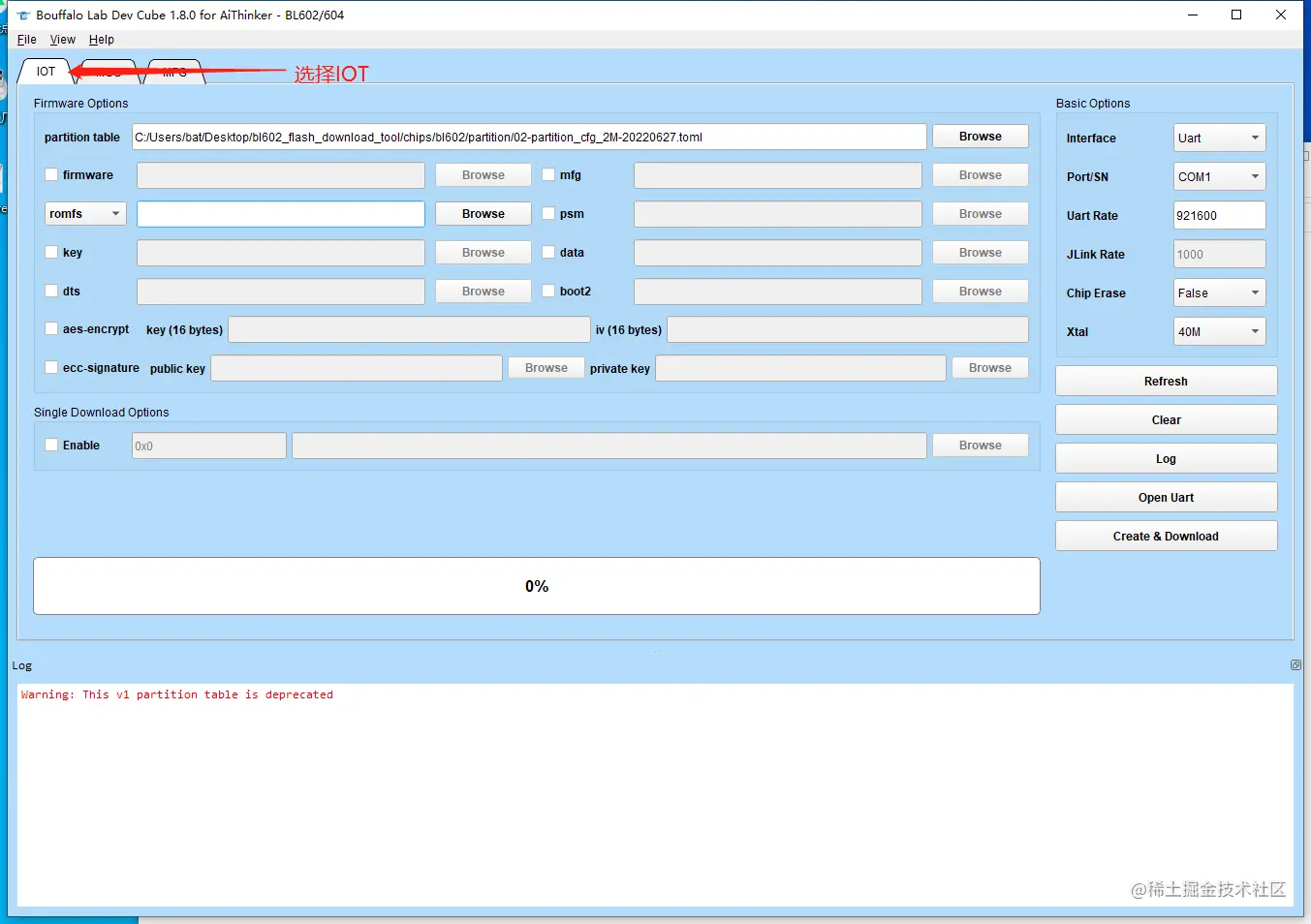Click the Log panel float icon

pos(1295,665)
